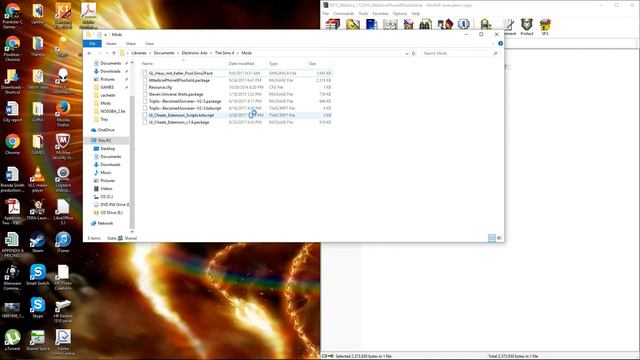Open Explorer's Home ribbon tab
The height and width of the screenshot is (360, 640).
coord(111,44)
